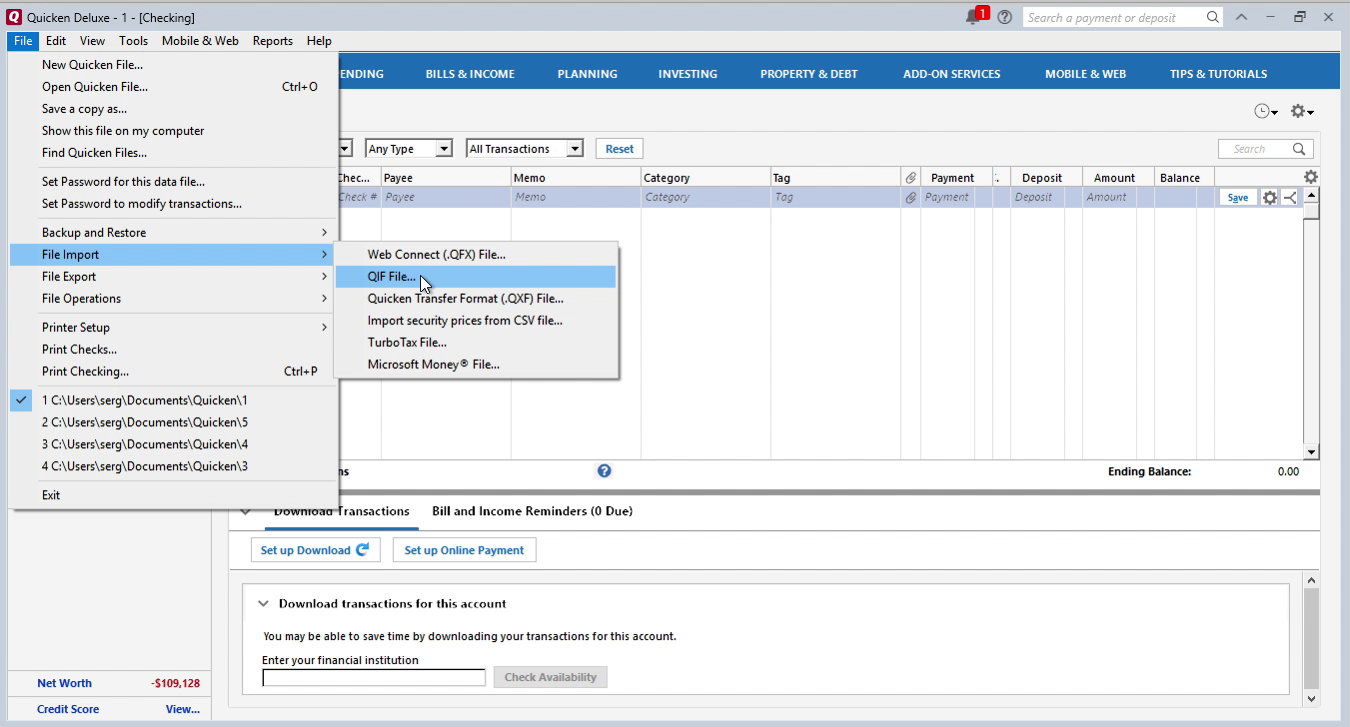Viewport: 1350px width, 727px height.
Task: Click the bottom panel scrollbar down arrow
Action: pyautogui.click(x=1311, y=699)
